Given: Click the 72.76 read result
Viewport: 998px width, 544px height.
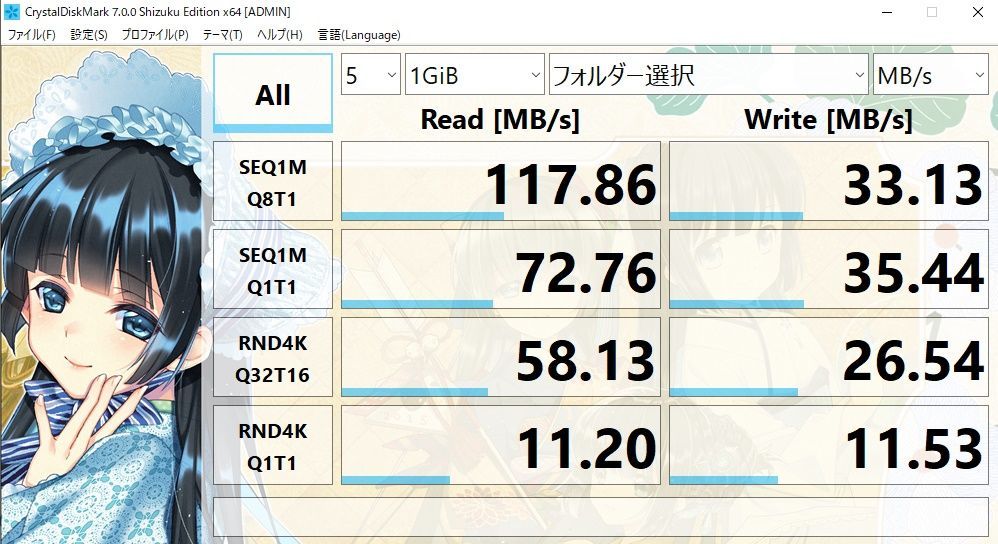Looking at the screenshot, I should (x=501, y=269).
